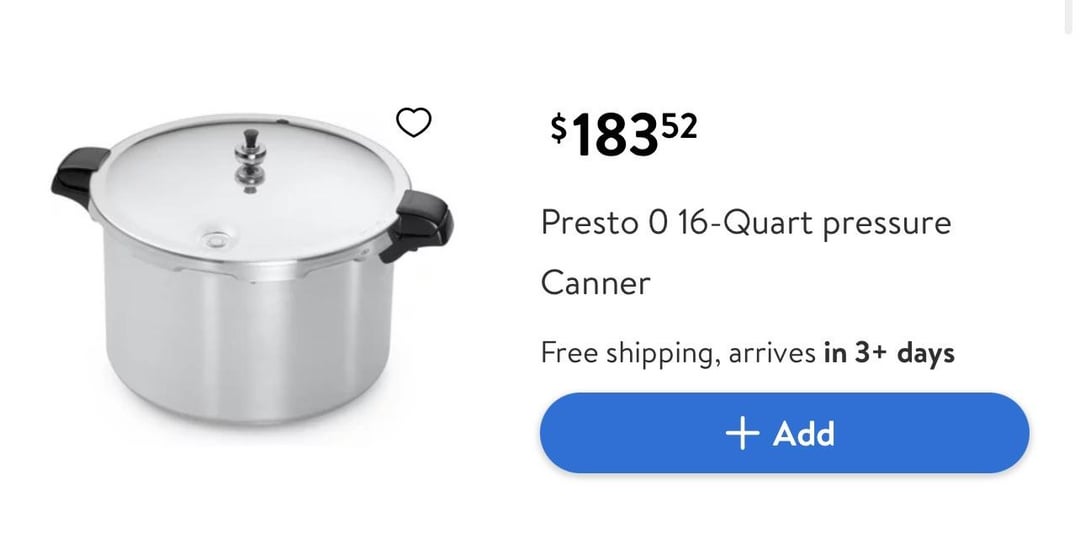The image size is (1080, 559).
Task: Save item with the heart favorite icon
Action: (x=413, y=123)
